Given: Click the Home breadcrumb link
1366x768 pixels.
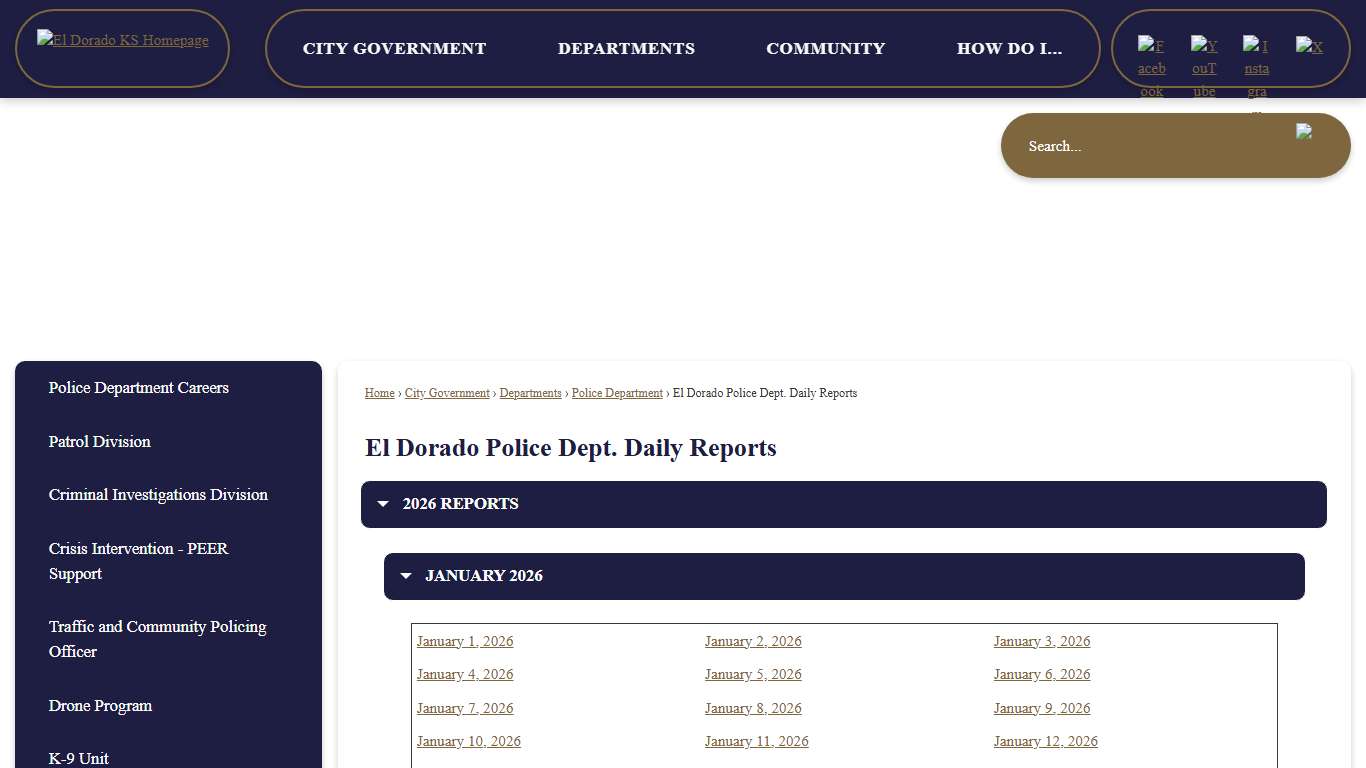Looking at the screenshot, I should pyautogui.click(x=379, y=393).
